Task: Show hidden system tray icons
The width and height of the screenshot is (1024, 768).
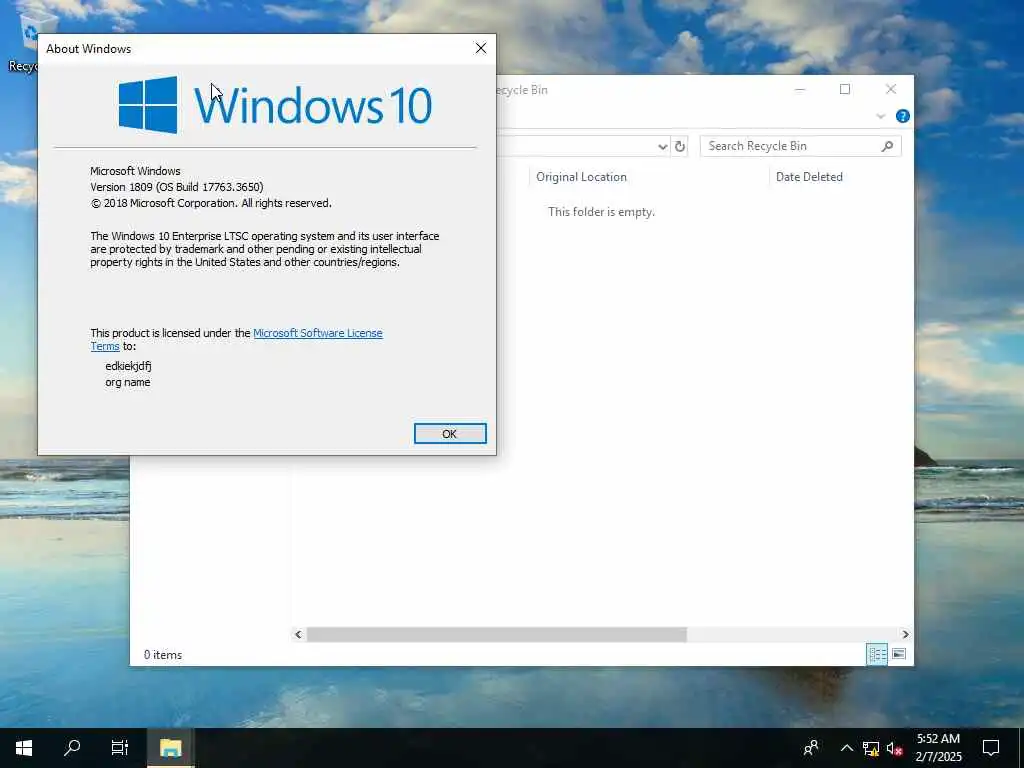Action: (846, 748)
